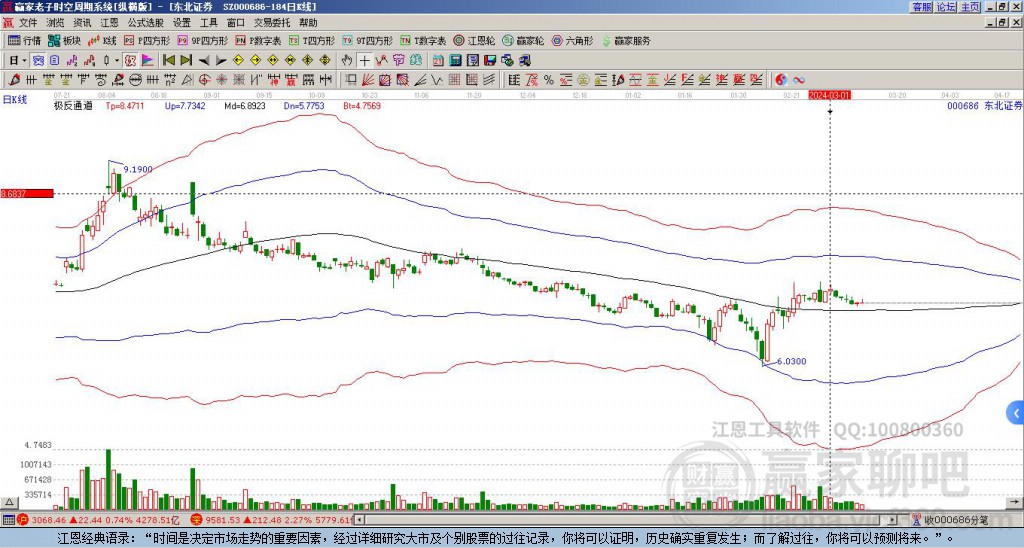Screen dimensions: 1024x548
Task: Click the 客服 customer service button
Action: pyautogui.click(x=922, y=7)
